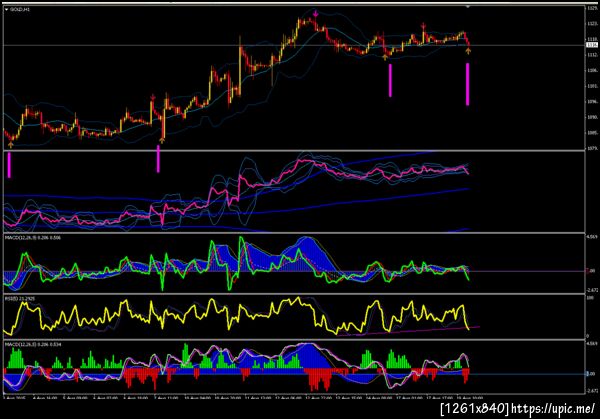Select the magenta down-arrow signal at the price peak
Viewport: 600px width, 419px height.
[x=315, y=14]
